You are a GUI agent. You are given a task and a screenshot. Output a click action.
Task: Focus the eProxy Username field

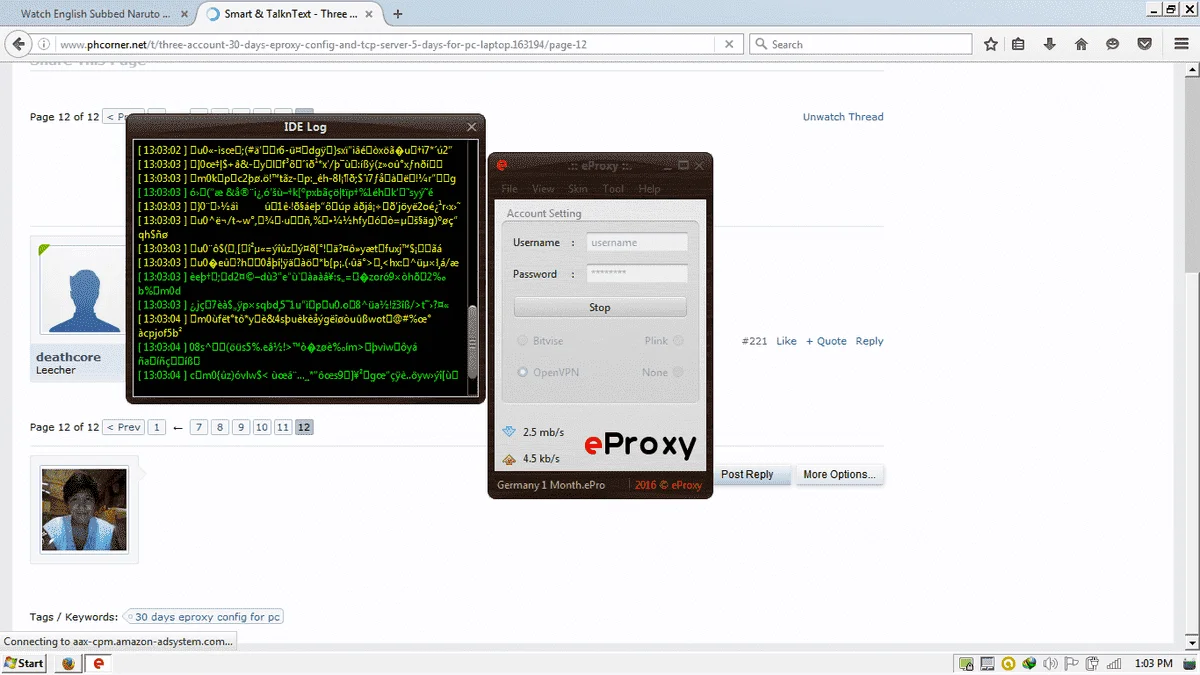(x=637, y=242)
